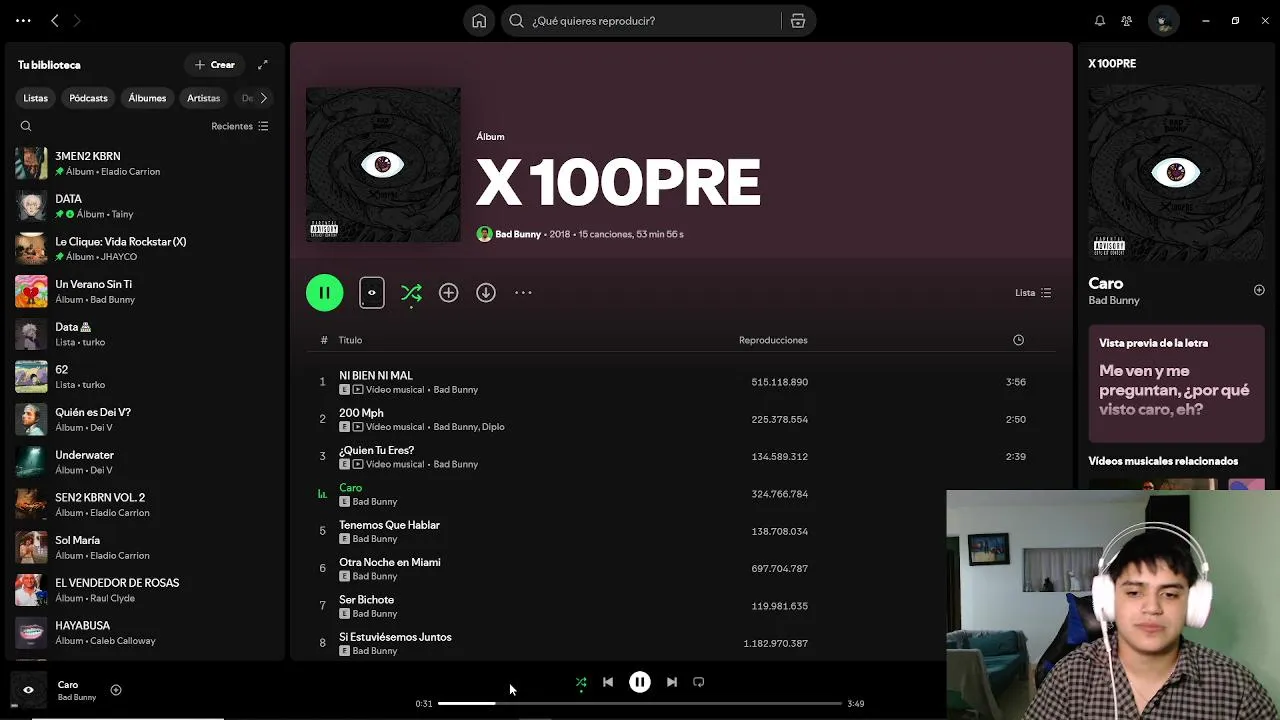This screenshot has height=720, width=1280.
Task: Open the Recientes sort dropdown
Action: click(x=240, y=126)
